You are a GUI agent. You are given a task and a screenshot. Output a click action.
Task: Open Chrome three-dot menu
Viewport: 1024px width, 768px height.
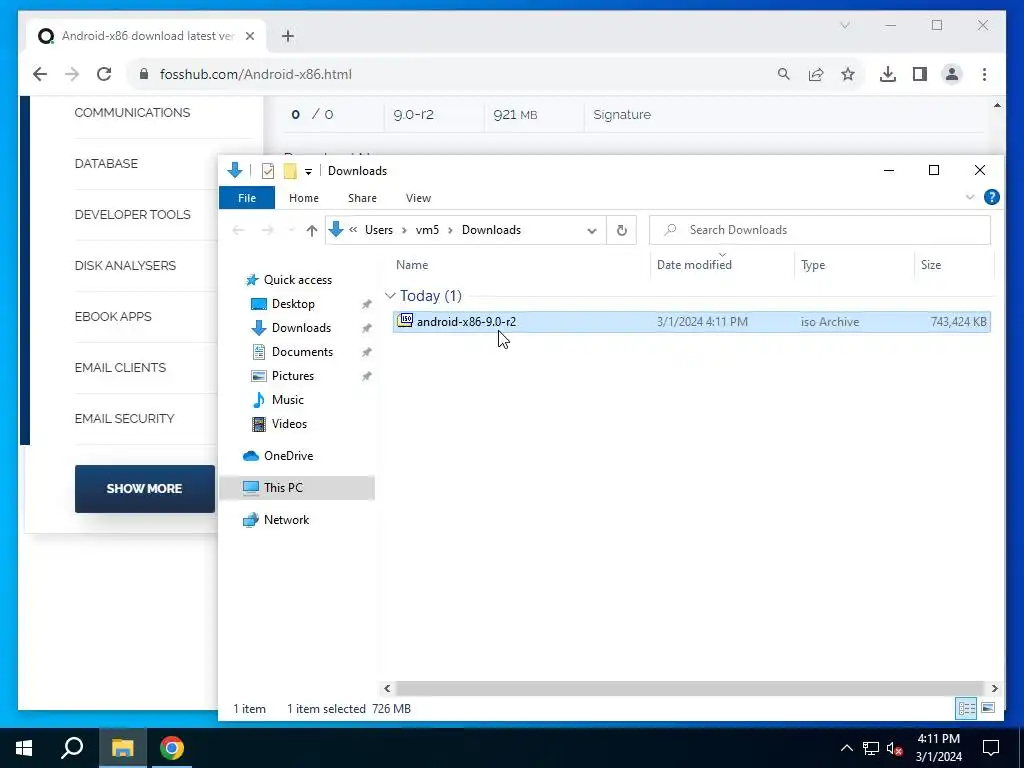tap(984, 74)
